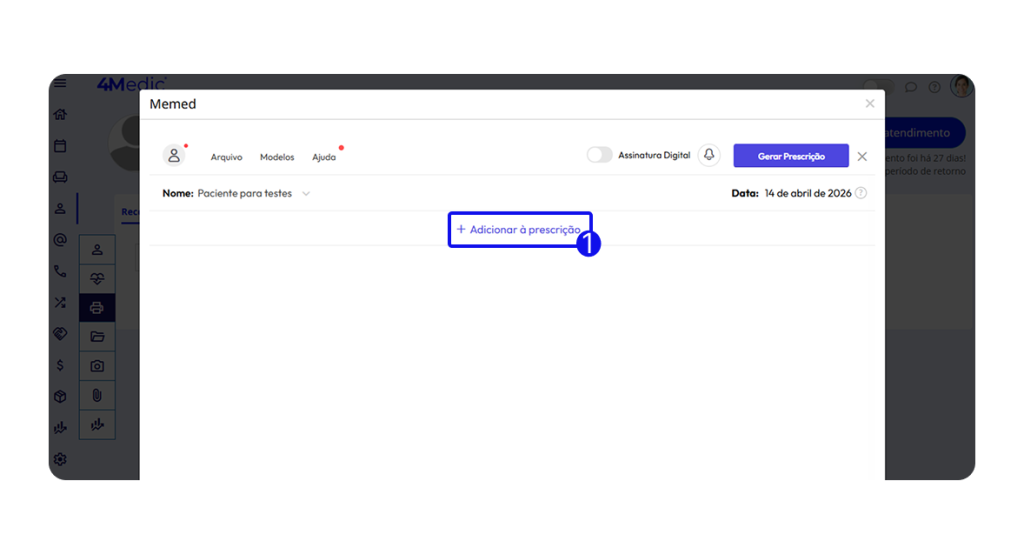Screen dimensions: 1024x548
Task: Open the Arquivo menu
Action: (226, 157)
